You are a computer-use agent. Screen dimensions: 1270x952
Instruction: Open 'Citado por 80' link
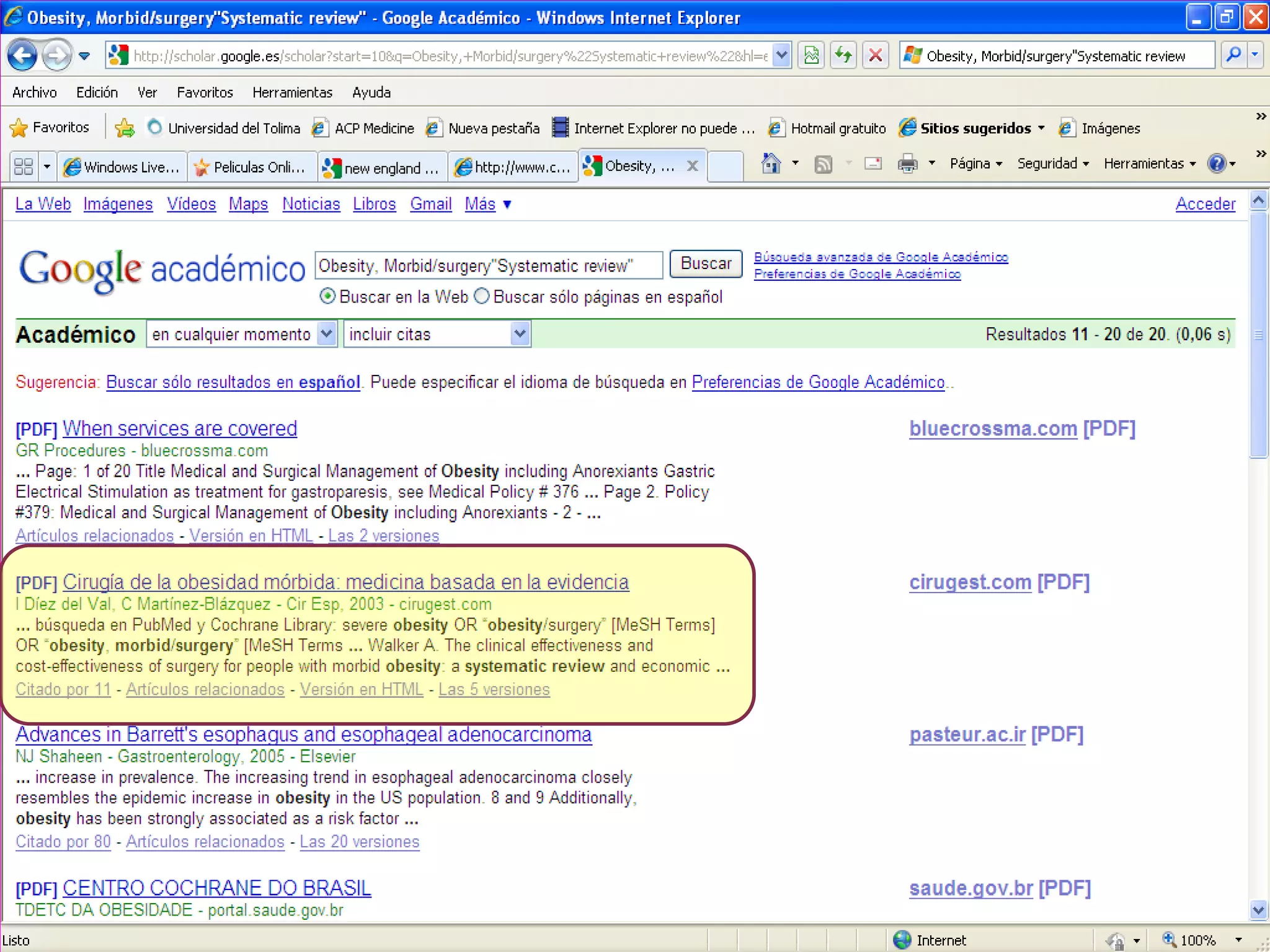(x=63, y=842)
